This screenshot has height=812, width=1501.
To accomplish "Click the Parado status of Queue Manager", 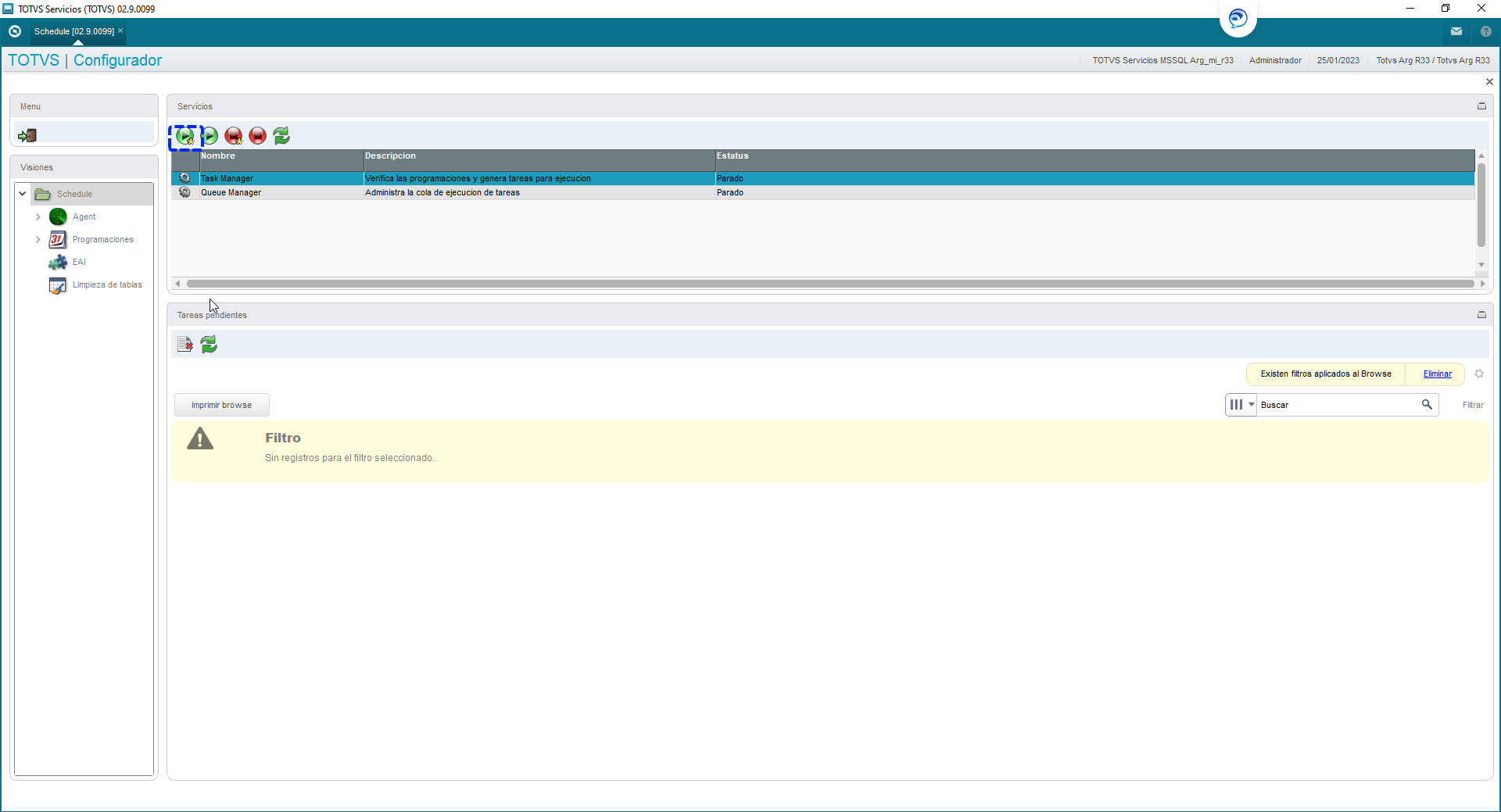I will point(730,192).
